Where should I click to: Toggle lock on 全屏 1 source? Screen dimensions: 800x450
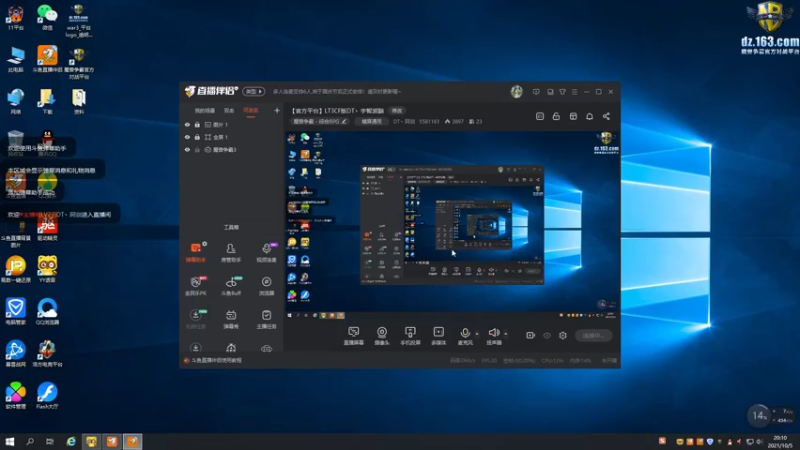pyautogui.click(x=197, y=137)
